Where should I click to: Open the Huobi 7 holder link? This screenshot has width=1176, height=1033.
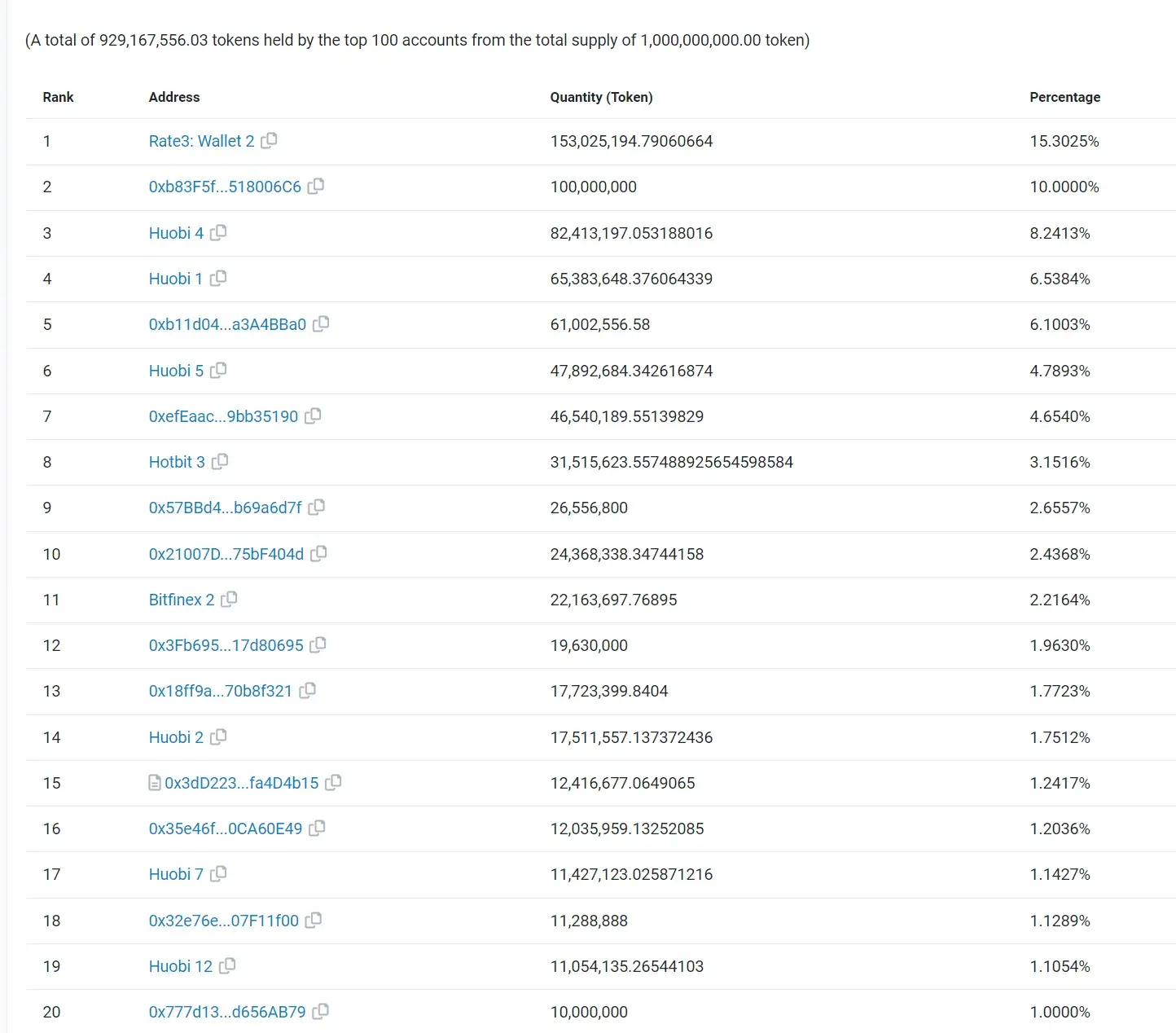[x=176, y=874]
